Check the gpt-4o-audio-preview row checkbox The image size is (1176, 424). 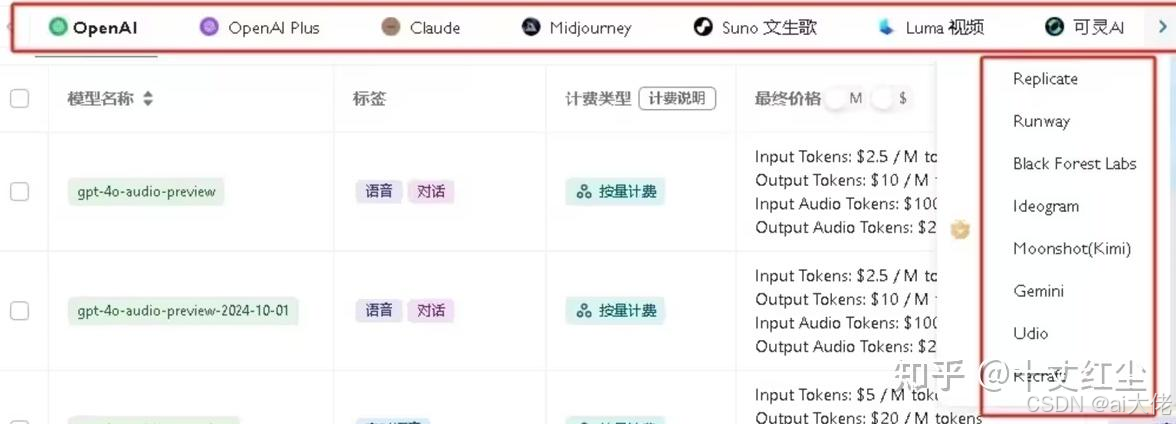coord(20,191)
